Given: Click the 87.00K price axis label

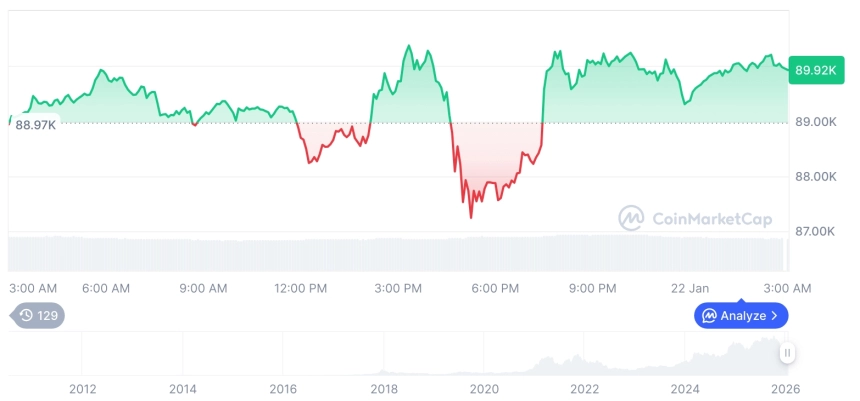Looking at the screenshot, I should click(x=815, y=231).
